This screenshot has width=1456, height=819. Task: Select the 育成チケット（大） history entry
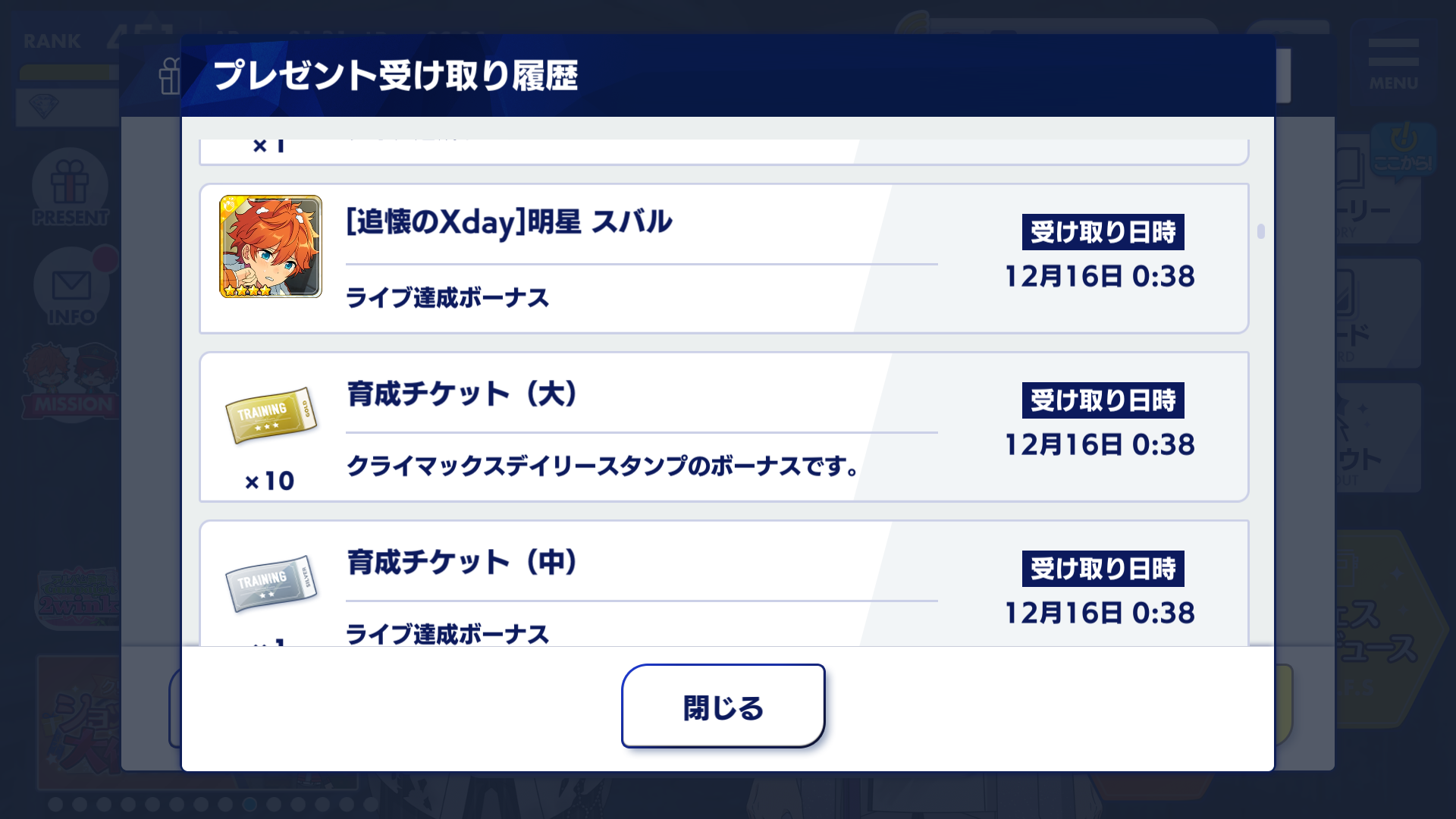tap(723, 426)
